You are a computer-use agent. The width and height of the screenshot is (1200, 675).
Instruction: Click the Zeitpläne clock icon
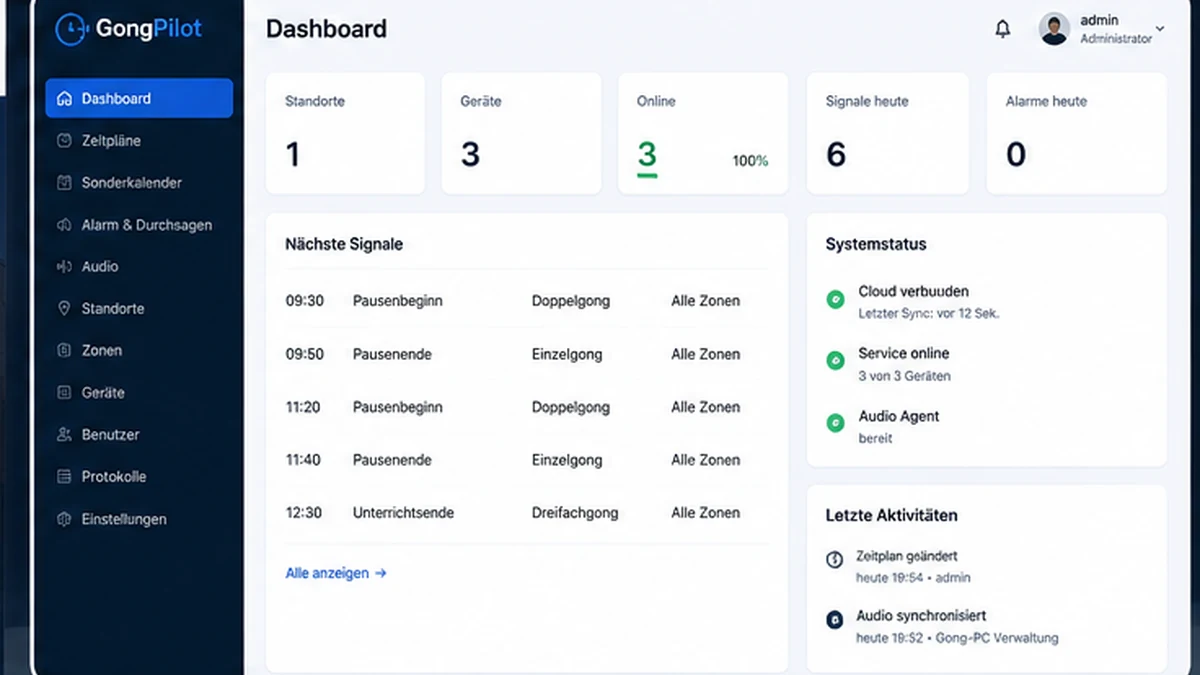[x=65, y=141]
